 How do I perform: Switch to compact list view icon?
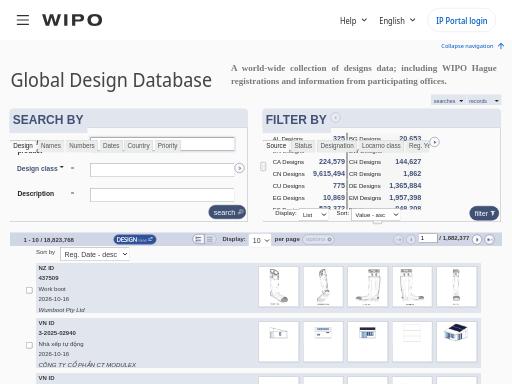(x=210, y=239)
